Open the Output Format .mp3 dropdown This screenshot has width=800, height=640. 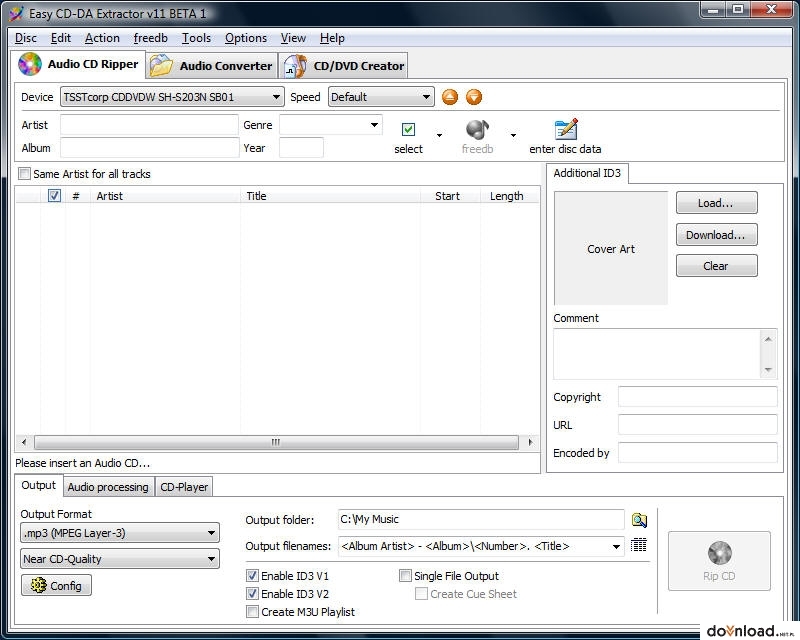(x=120, y=533)
